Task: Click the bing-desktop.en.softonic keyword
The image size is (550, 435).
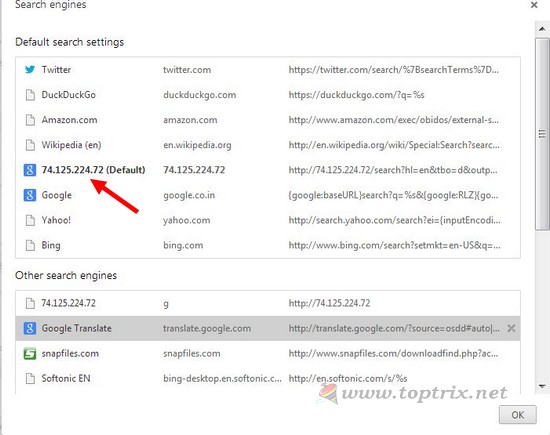Action: click(x=222, y=379)
